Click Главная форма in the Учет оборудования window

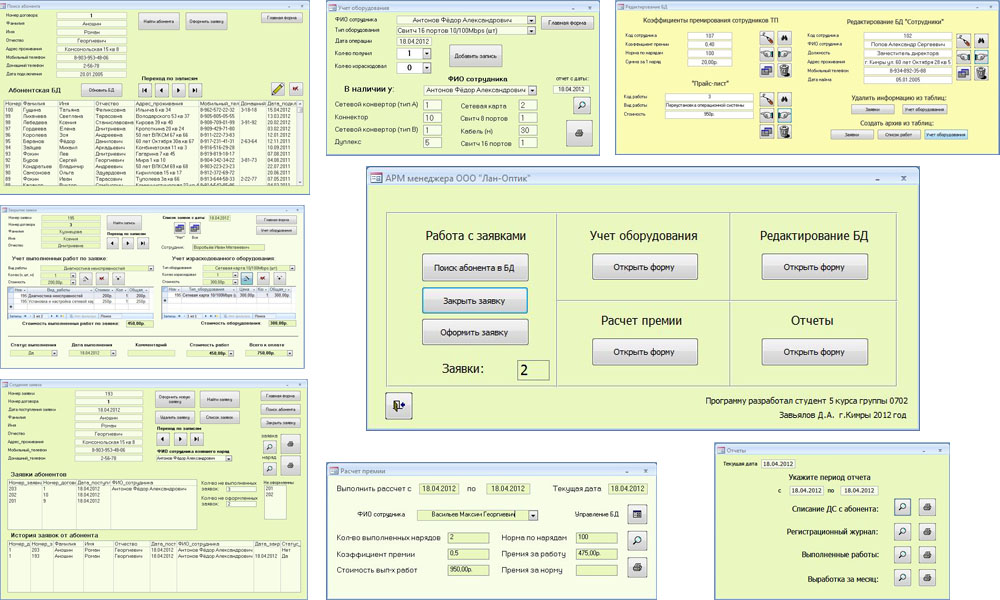567,22
